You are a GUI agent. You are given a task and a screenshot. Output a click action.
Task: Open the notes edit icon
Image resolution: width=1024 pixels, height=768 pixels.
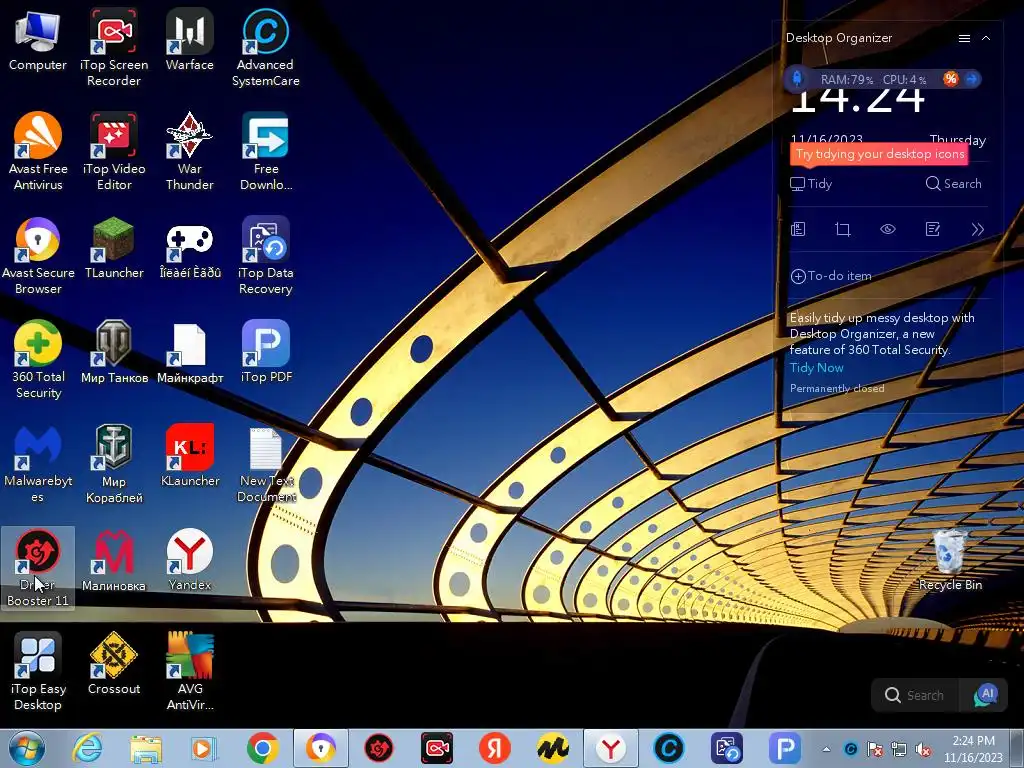933,229
